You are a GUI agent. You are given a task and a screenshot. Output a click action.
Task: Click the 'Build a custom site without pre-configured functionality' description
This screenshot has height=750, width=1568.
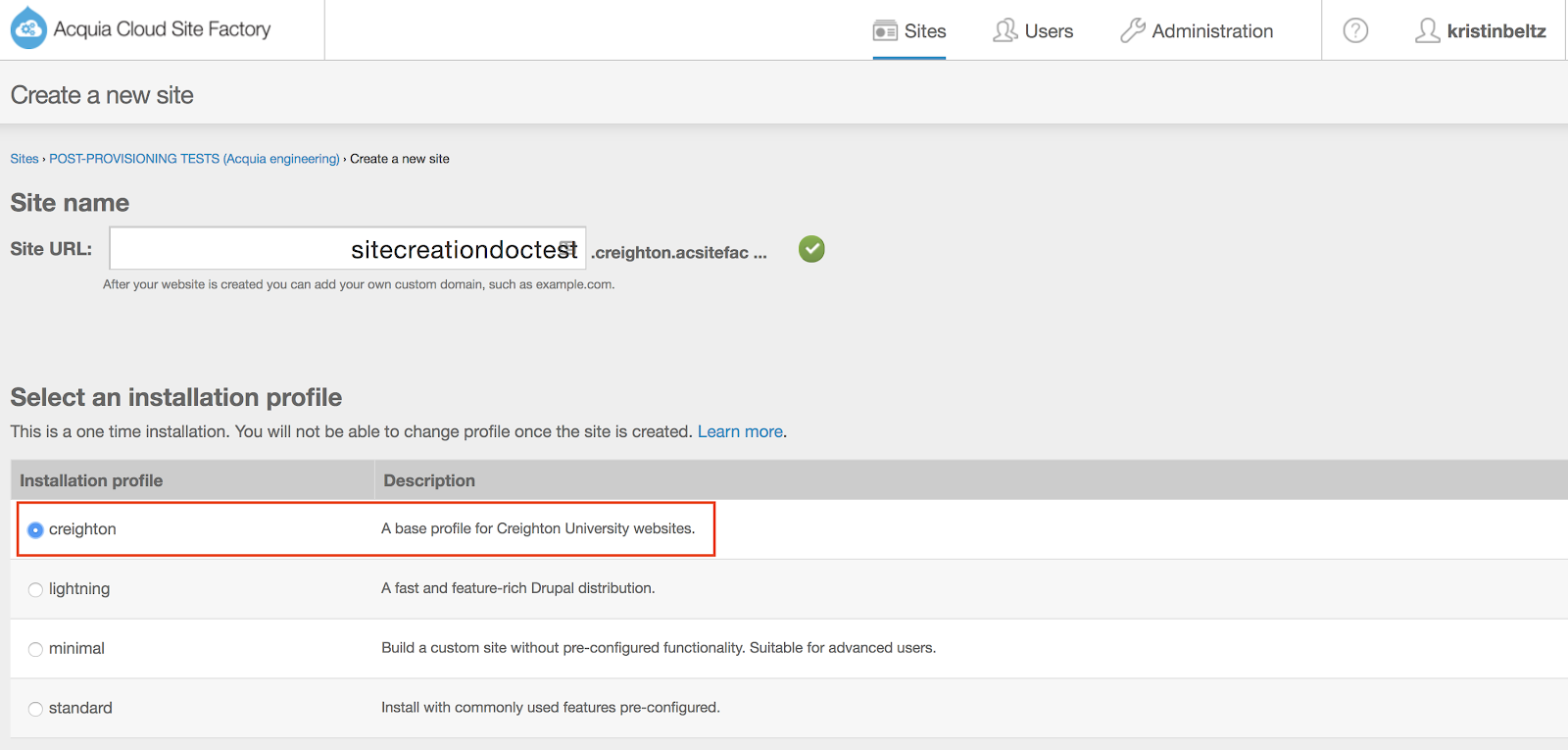659,648
